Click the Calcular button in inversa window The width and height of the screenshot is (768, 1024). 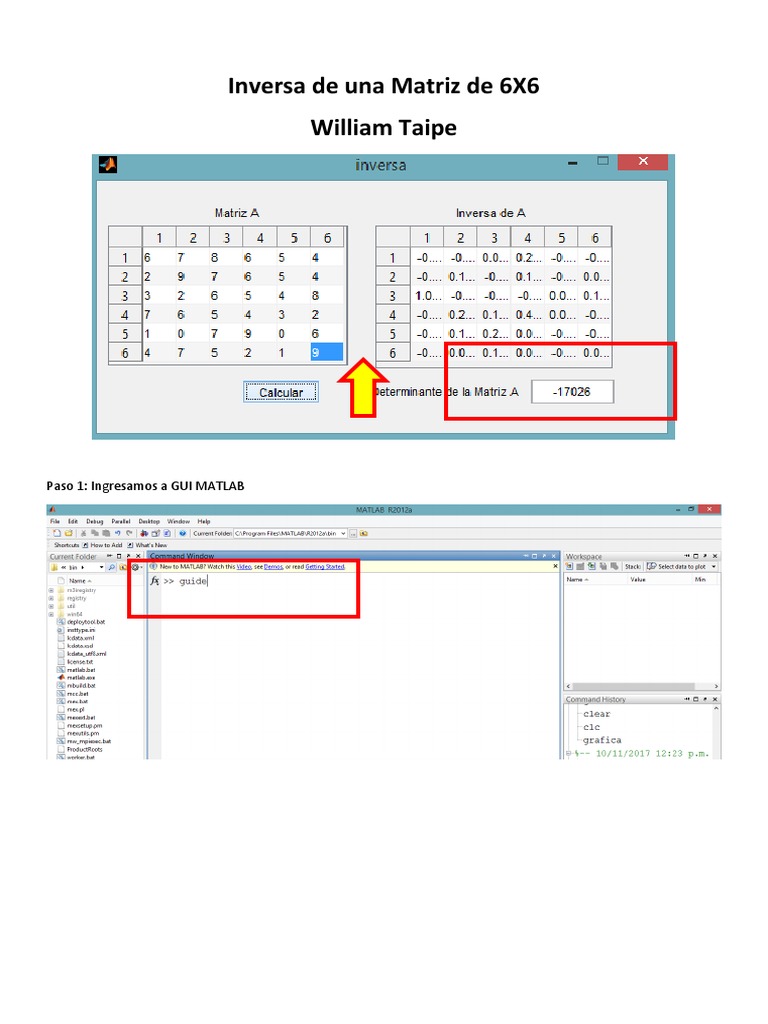coord(281,392)
